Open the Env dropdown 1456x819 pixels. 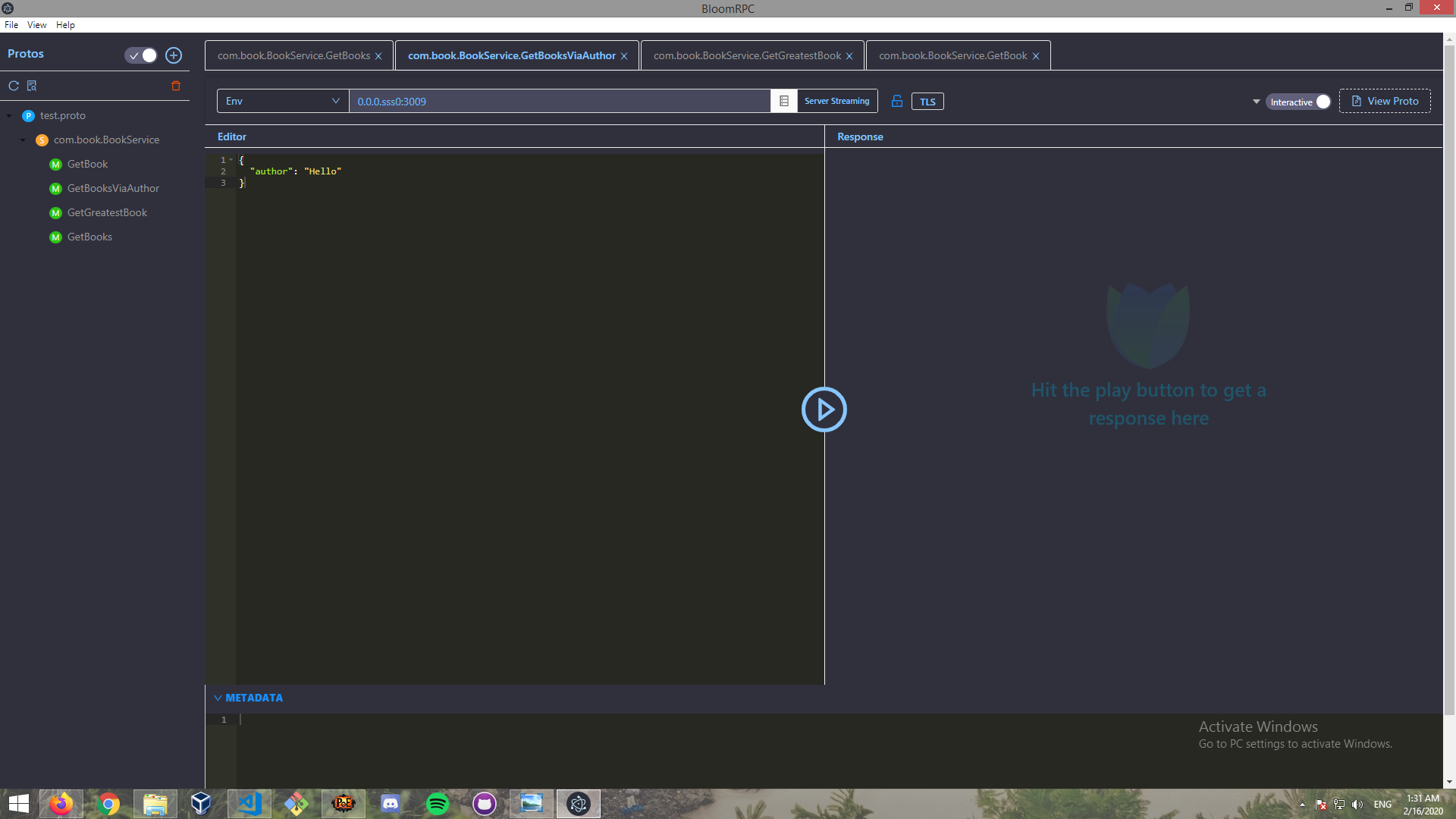tap(282, 100)
